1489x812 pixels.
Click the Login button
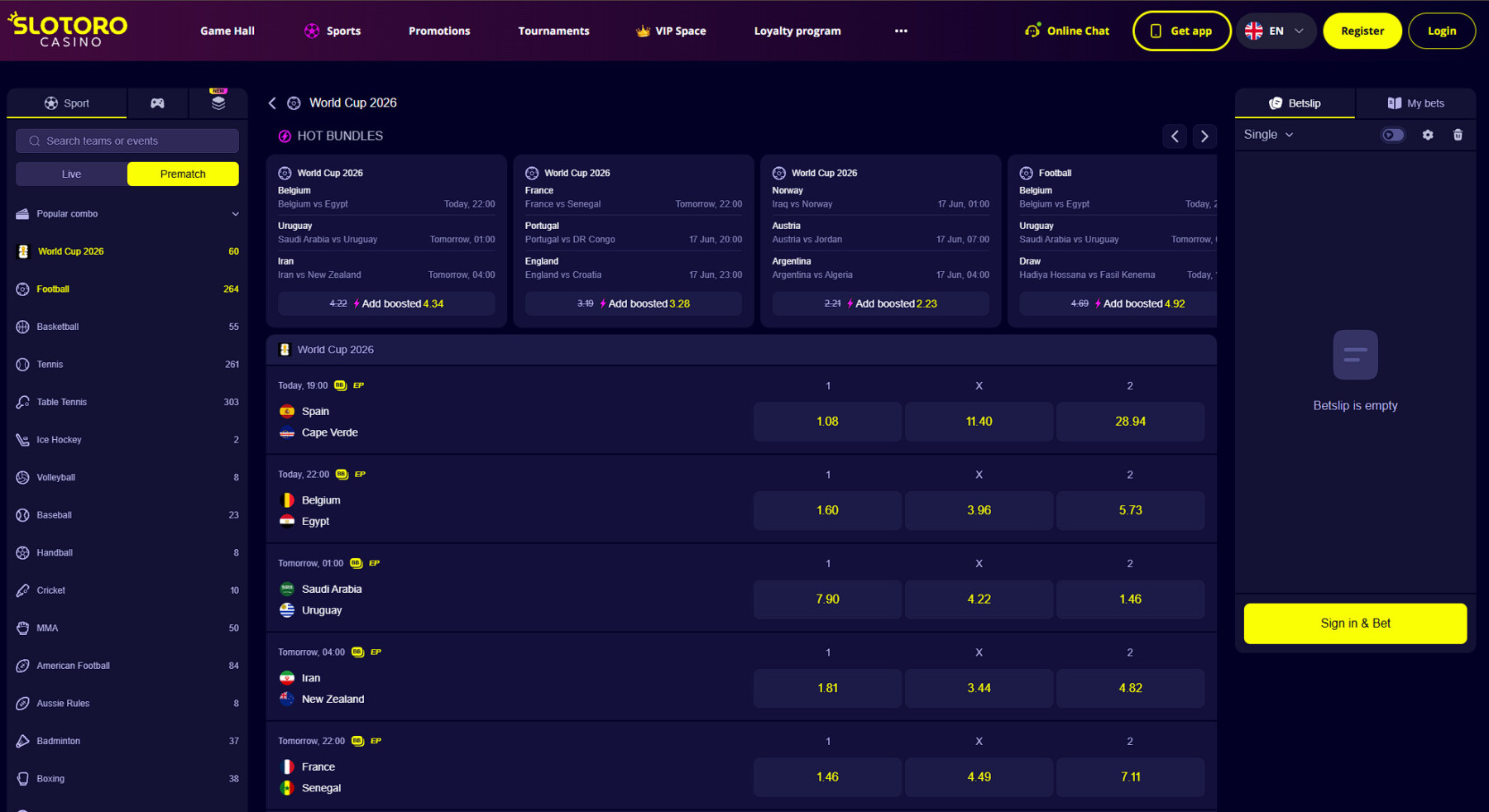pyautogui.click(x=1442, y=31)
